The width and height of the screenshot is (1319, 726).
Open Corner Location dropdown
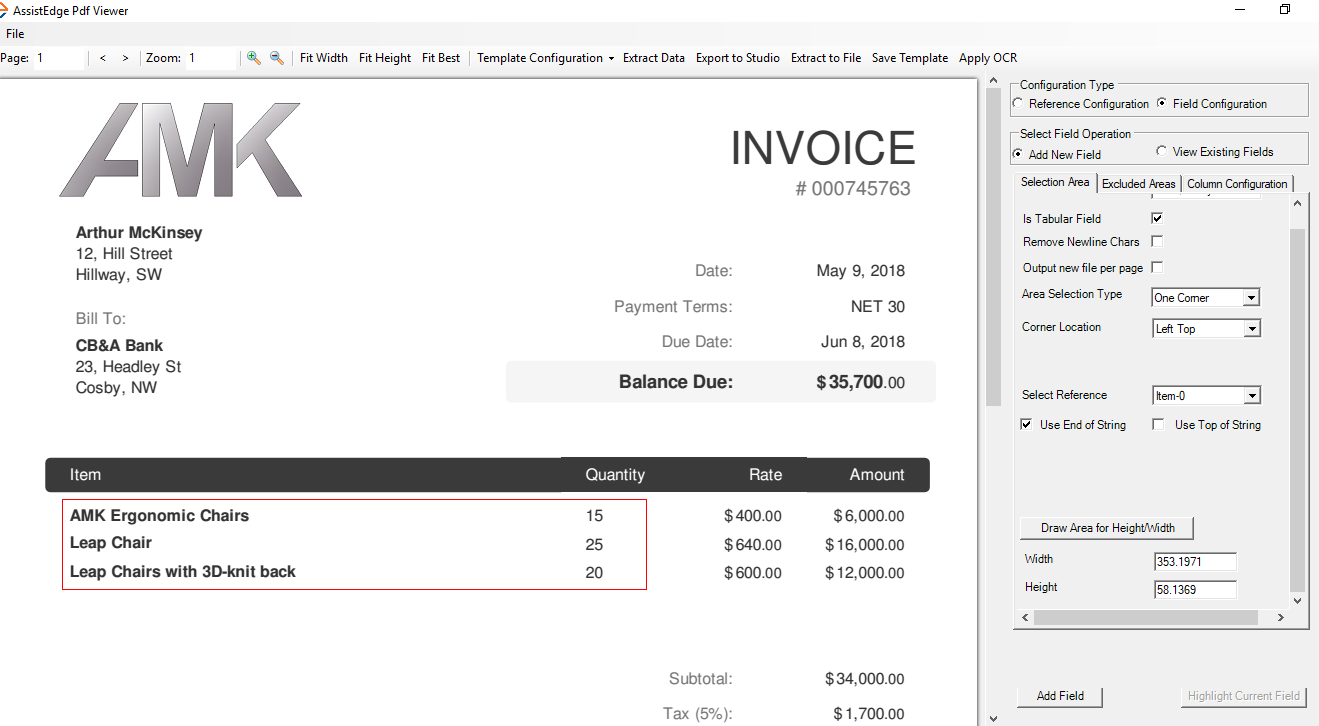(x=1206, y=328)
